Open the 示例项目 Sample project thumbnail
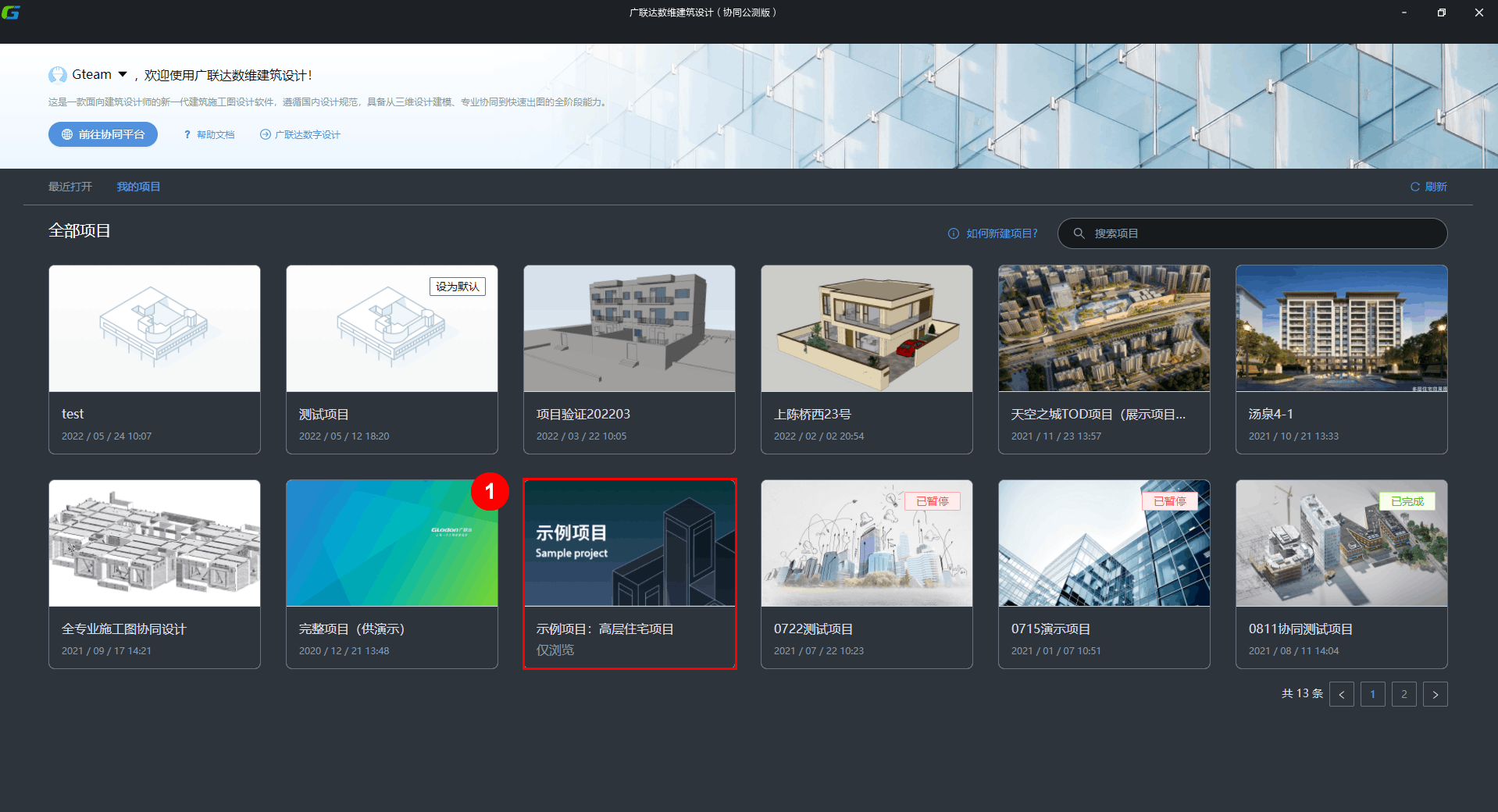 coord(630,543)
